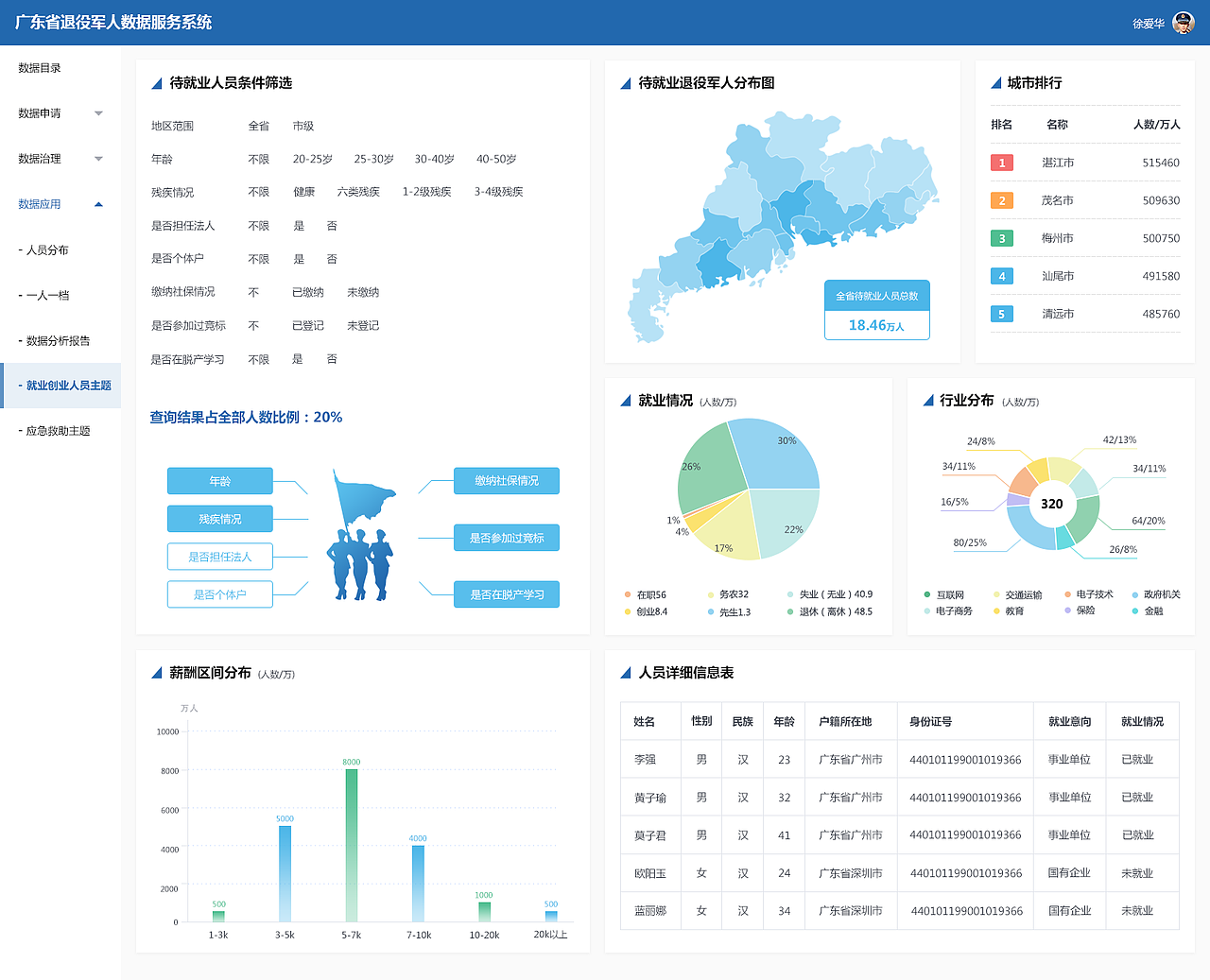Click the 金融 legend dot
1210x980 pixels.
[1135, 610]
